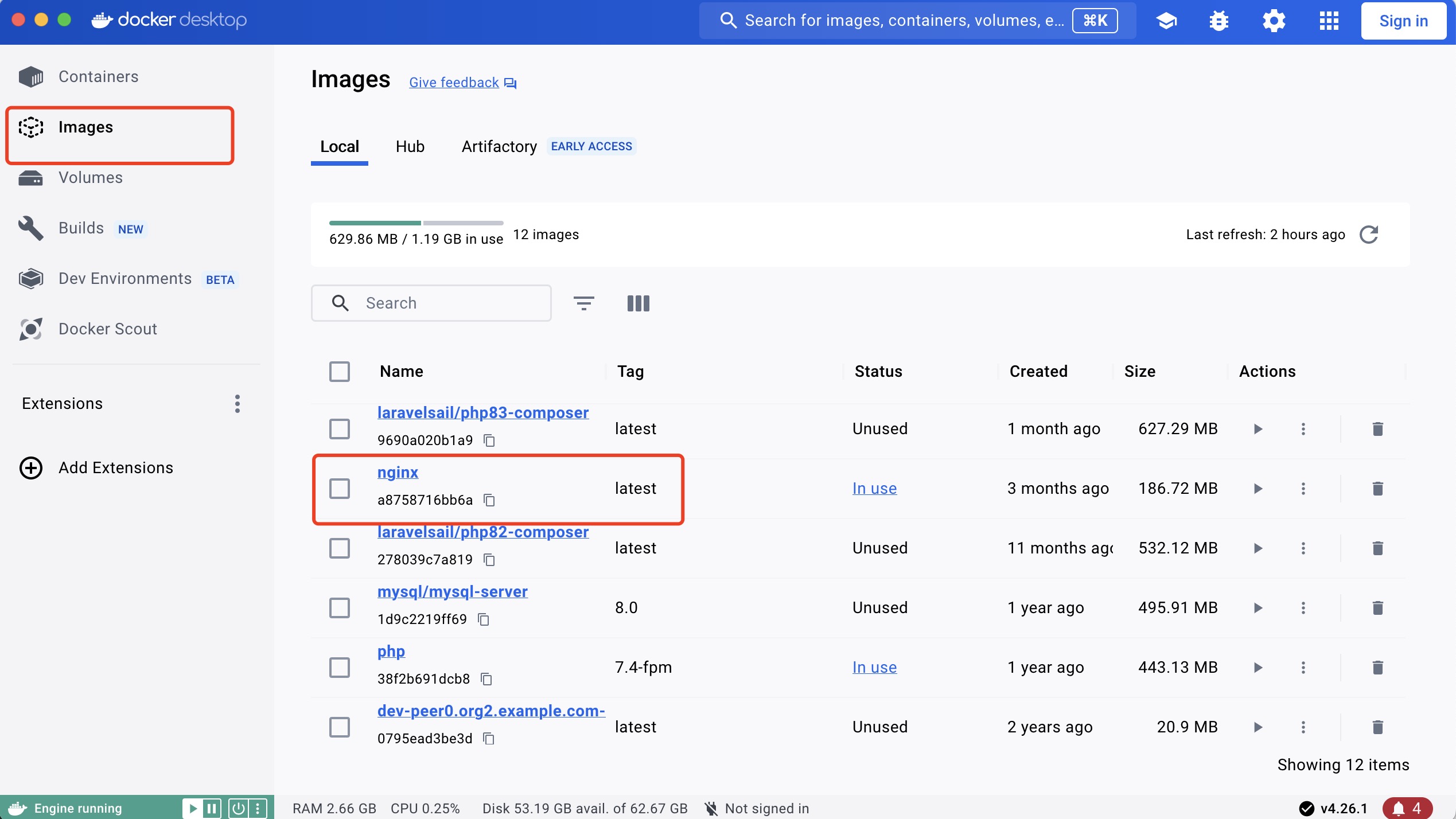Open Settings gear icon

[x=1274, y=21]
